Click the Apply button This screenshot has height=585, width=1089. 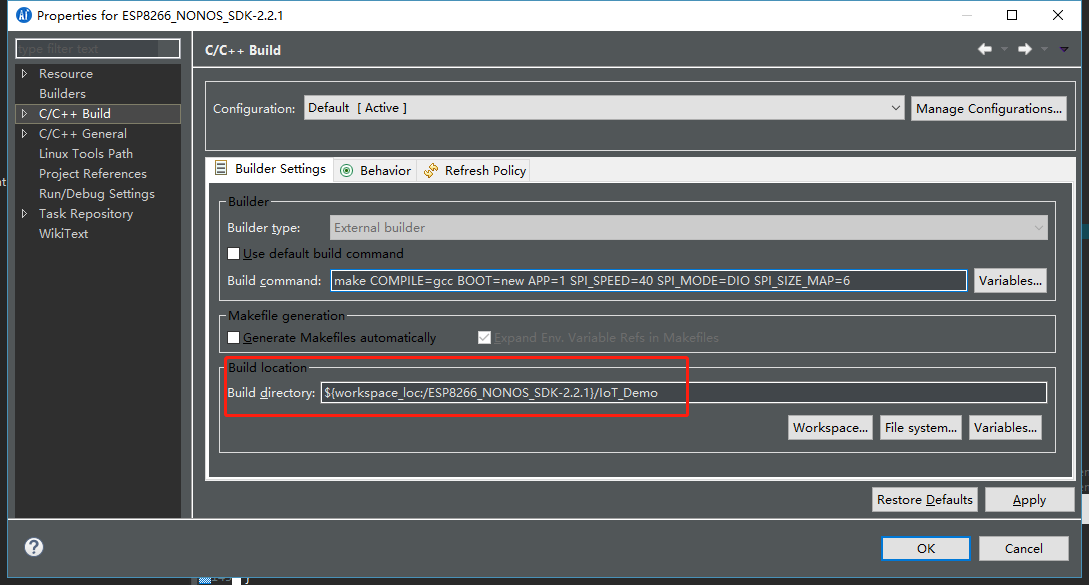click(x=1029, y=500)
